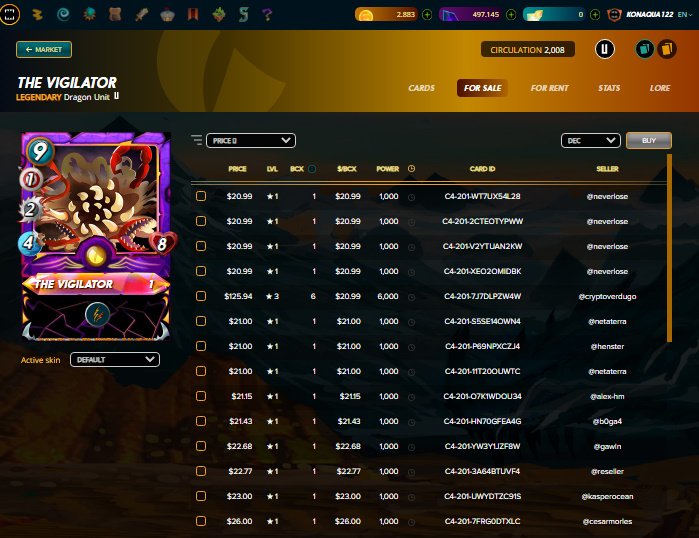699x538 pixels.
Task: Click the Buy button
Action: tap(649, 140)
